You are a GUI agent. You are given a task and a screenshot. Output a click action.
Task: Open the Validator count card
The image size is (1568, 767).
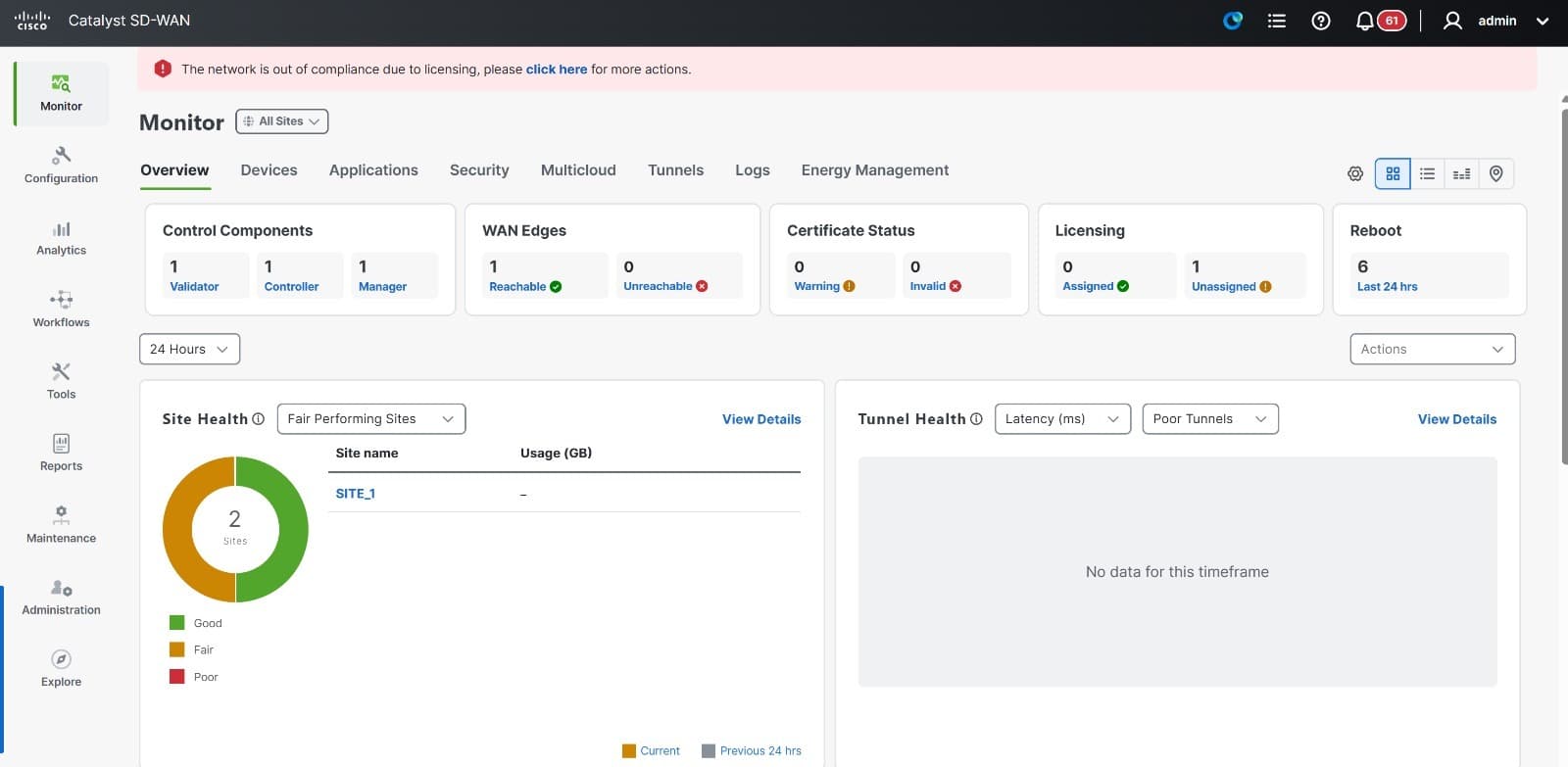click(x=207, y=275)
